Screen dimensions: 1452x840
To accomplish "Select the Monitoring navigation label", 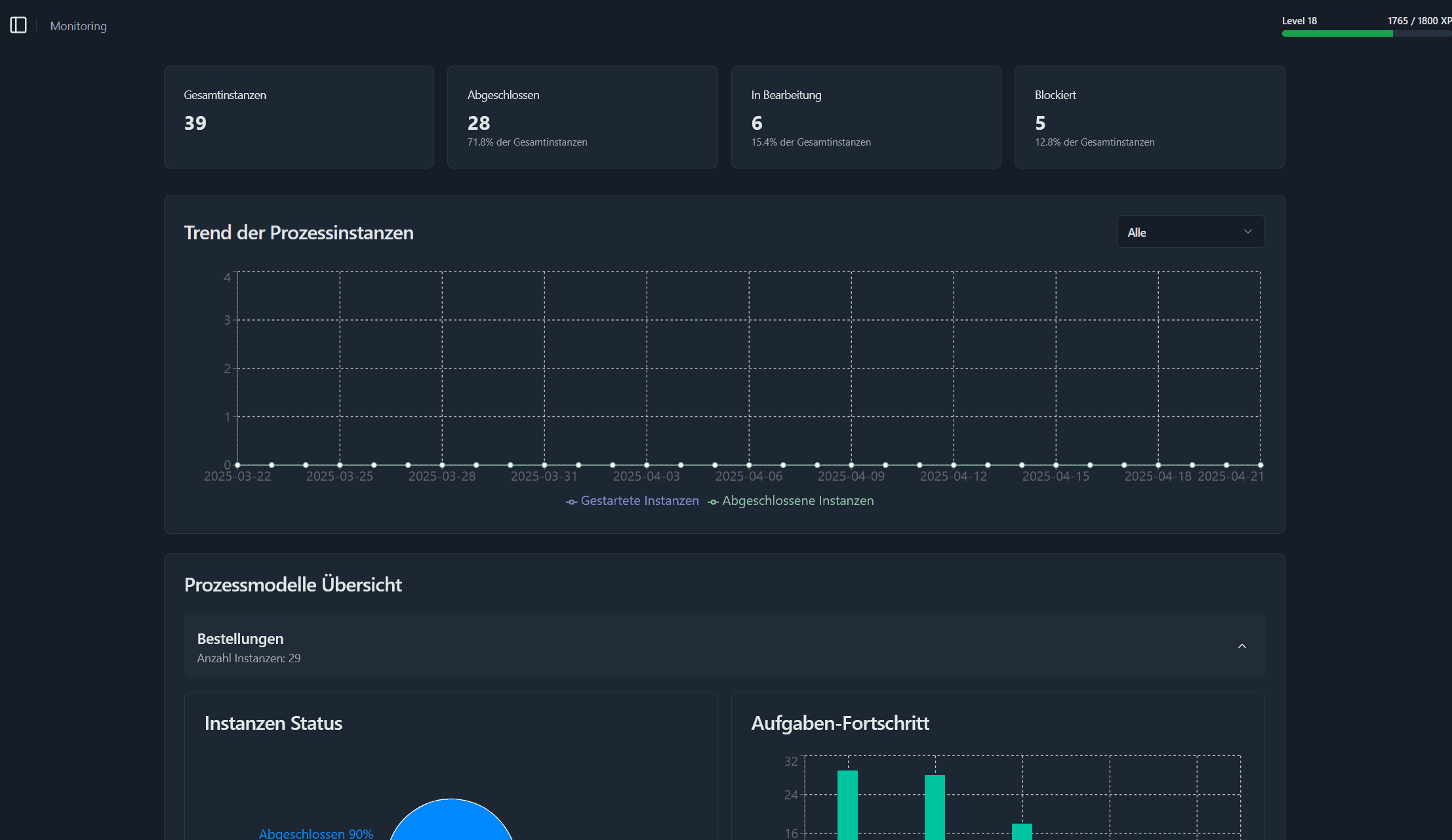I will 78,26.
